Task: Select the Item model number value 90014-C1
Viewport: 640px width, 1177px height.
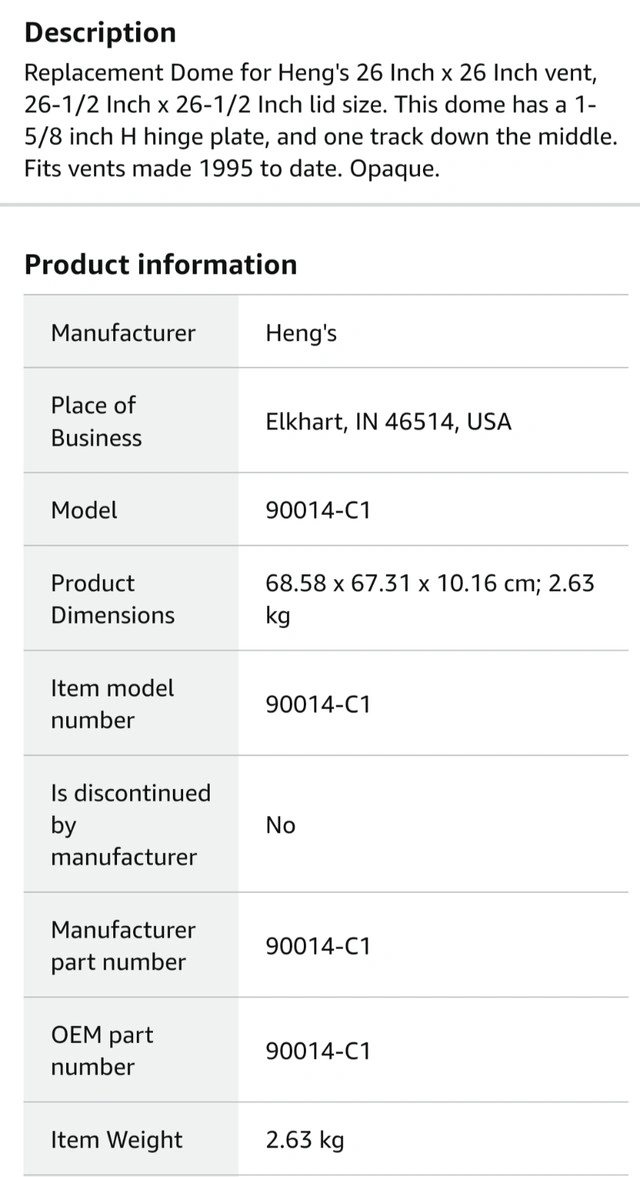Action: (318, 704)
